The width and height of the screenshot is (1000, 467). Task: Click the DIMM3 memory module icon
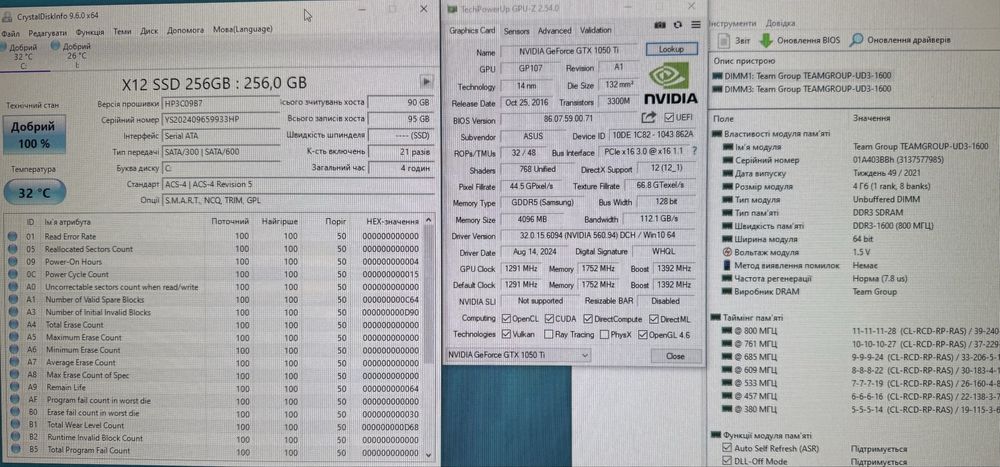[717, 89]
